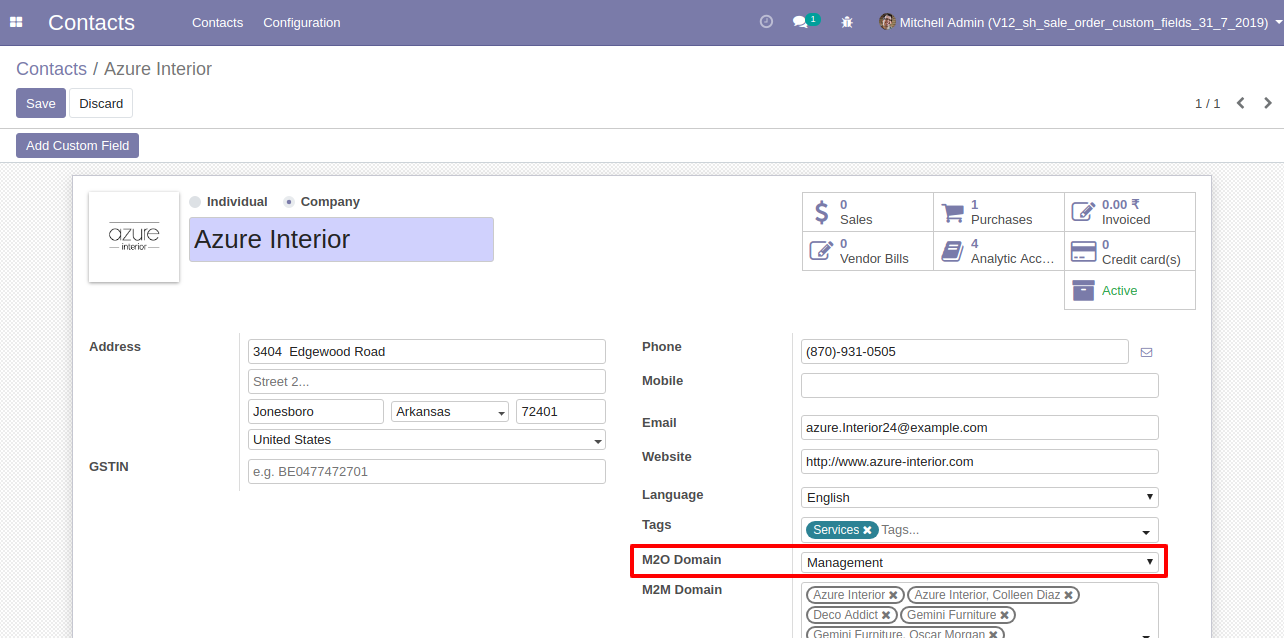Select the Company radio option
The width and height of the screenshot is (1284, 638).
[289, 202]
